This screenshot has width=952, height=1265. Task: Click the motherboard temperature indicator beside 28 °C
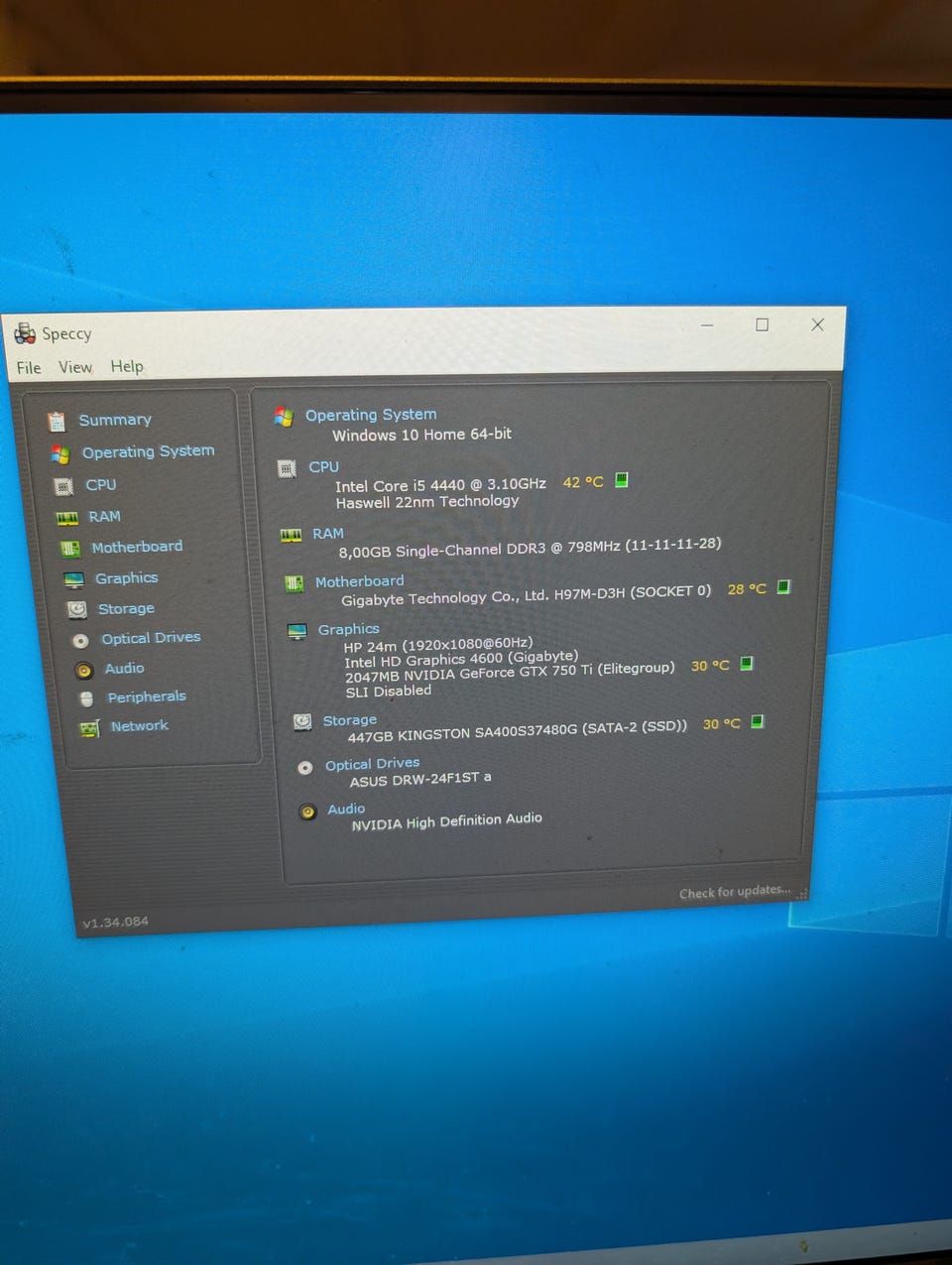(x=783, y=587)
